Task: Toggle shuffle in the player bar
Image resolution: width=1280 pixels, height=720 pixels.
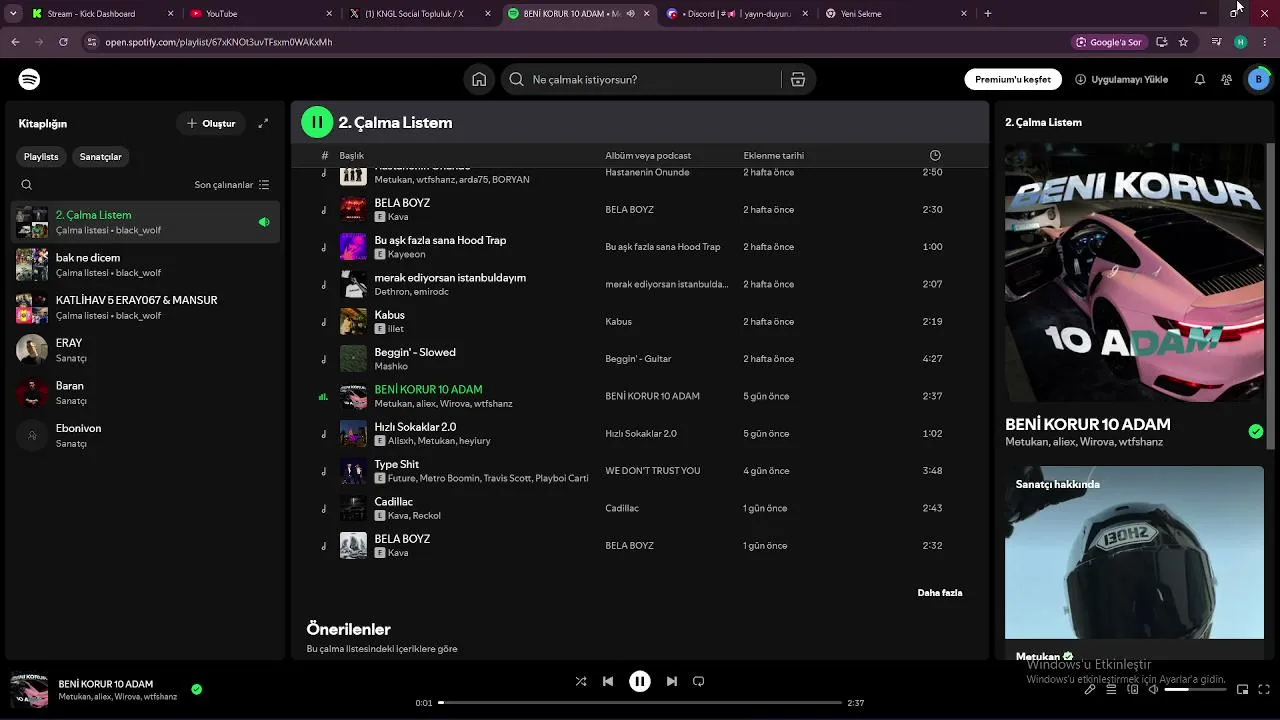Action: (x=581, y=681)
